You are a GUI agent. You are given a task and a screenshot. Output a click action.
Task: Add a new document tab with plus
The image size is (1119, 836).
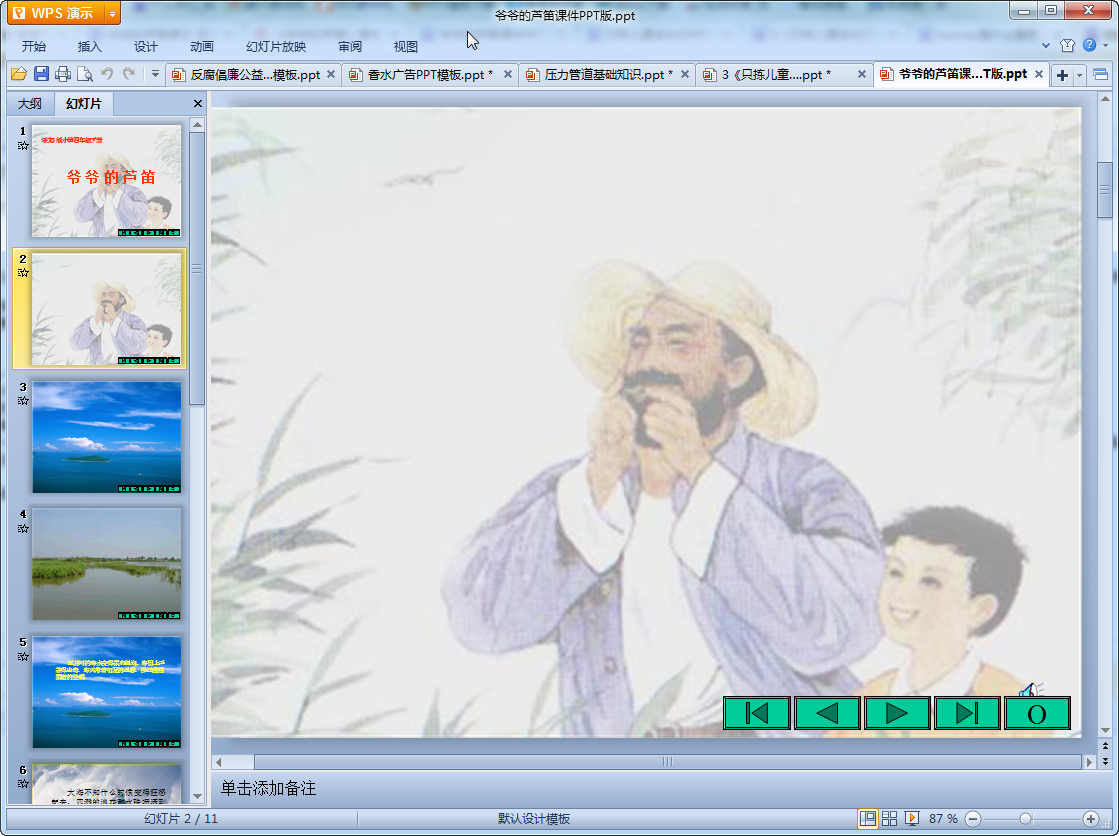coord(1062,75)
